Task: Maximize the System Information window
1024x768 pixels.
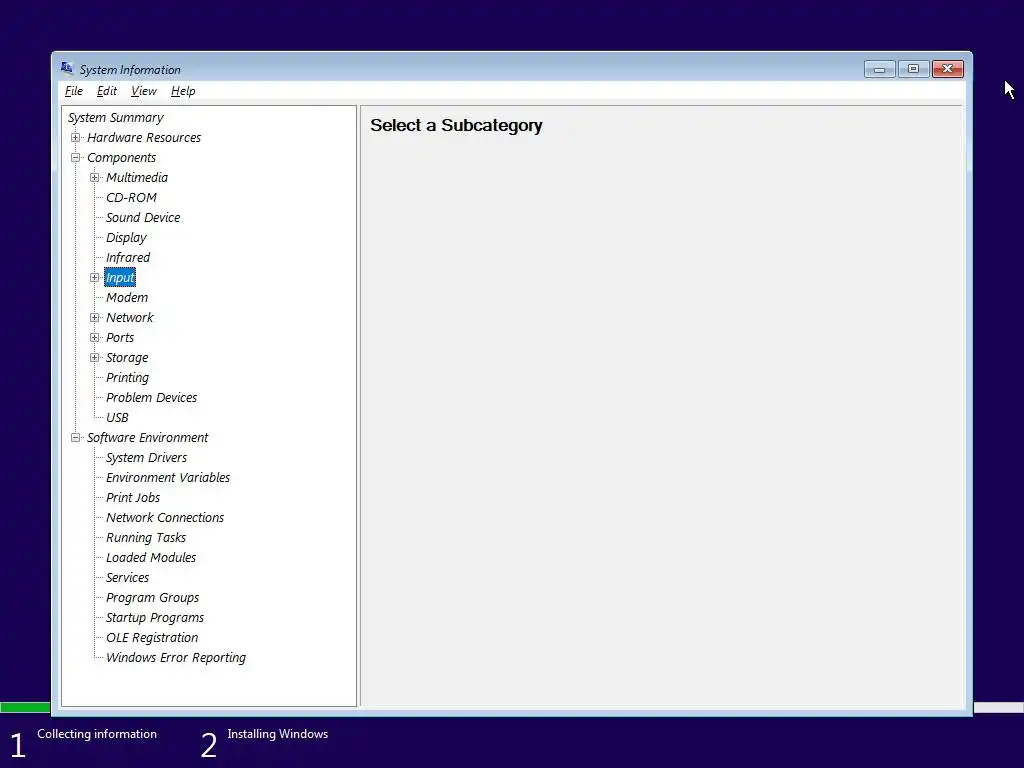Action: pyautogui.click(x=913, y=69)
